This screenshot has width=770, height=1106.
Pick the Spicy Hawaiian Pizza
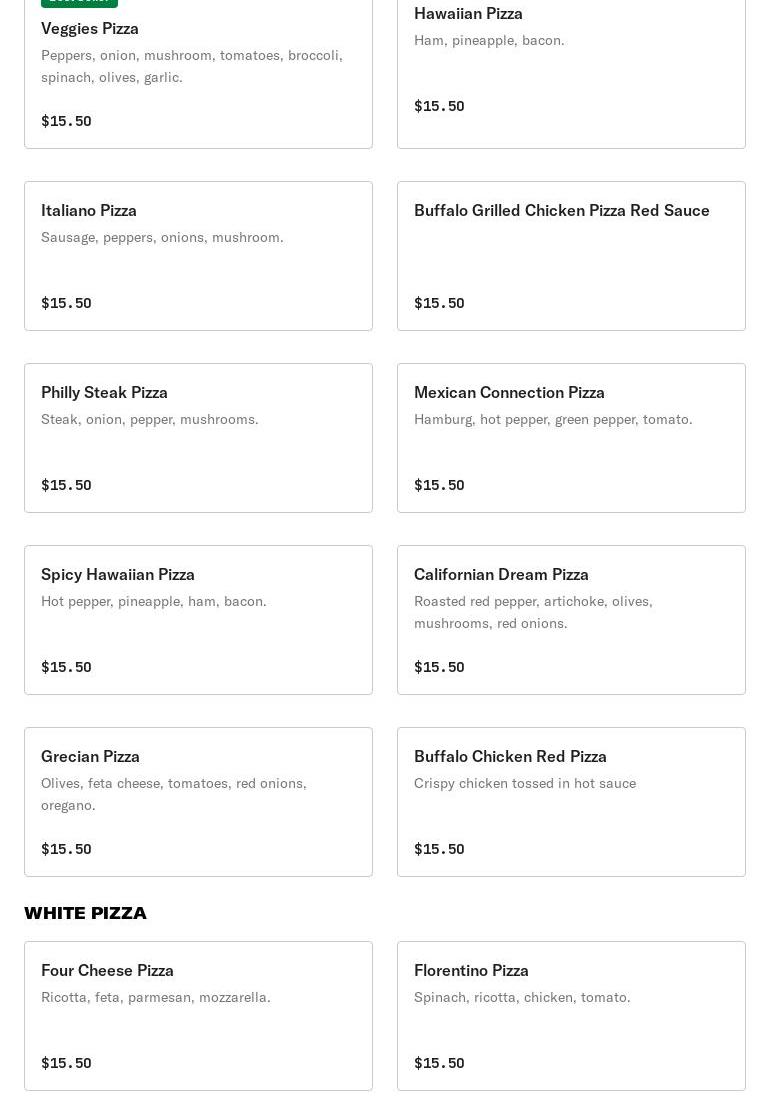click(198, 620)
